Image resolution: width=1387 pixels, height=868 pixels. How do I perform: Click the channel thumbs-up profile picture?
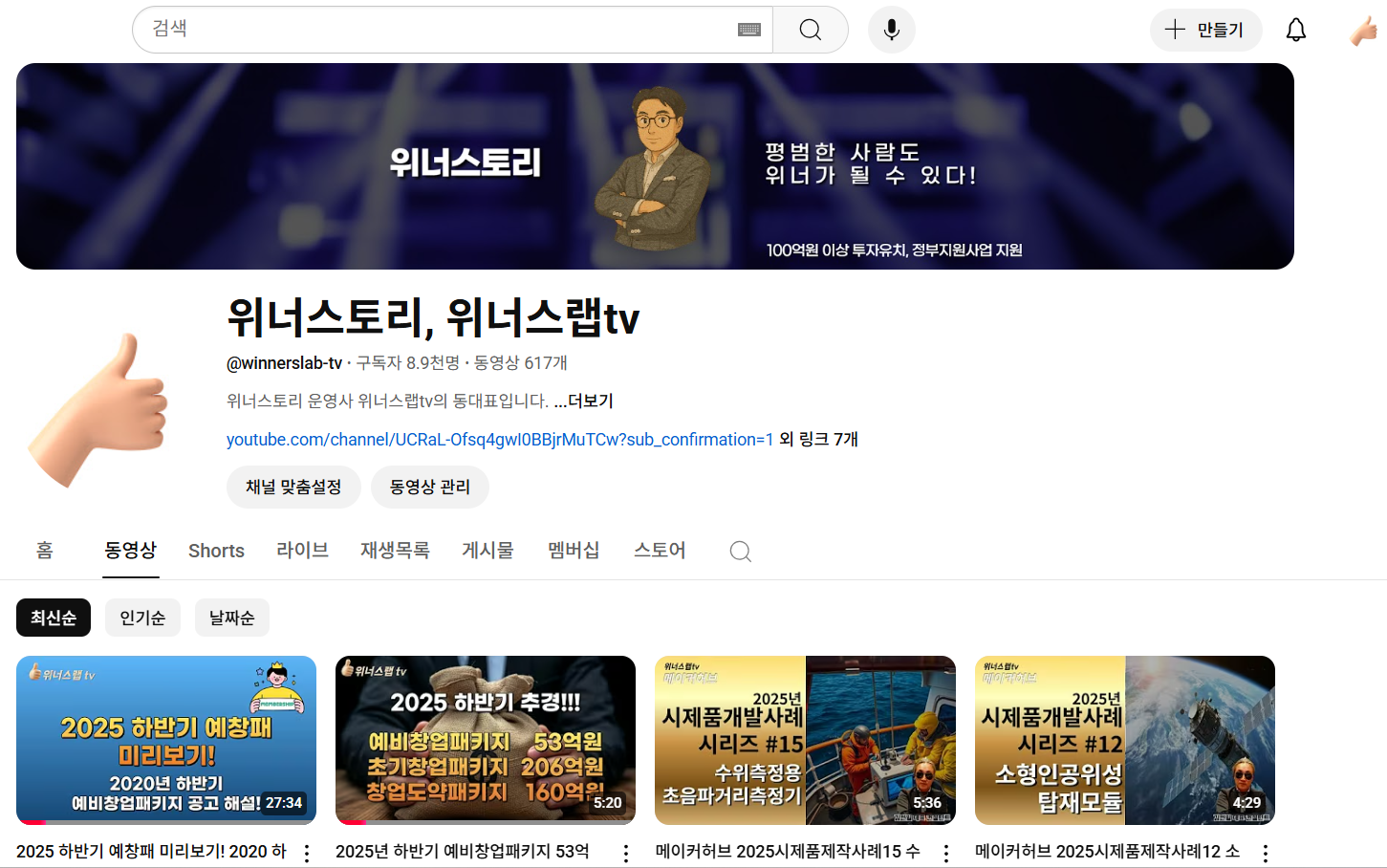tap(98, 410)
